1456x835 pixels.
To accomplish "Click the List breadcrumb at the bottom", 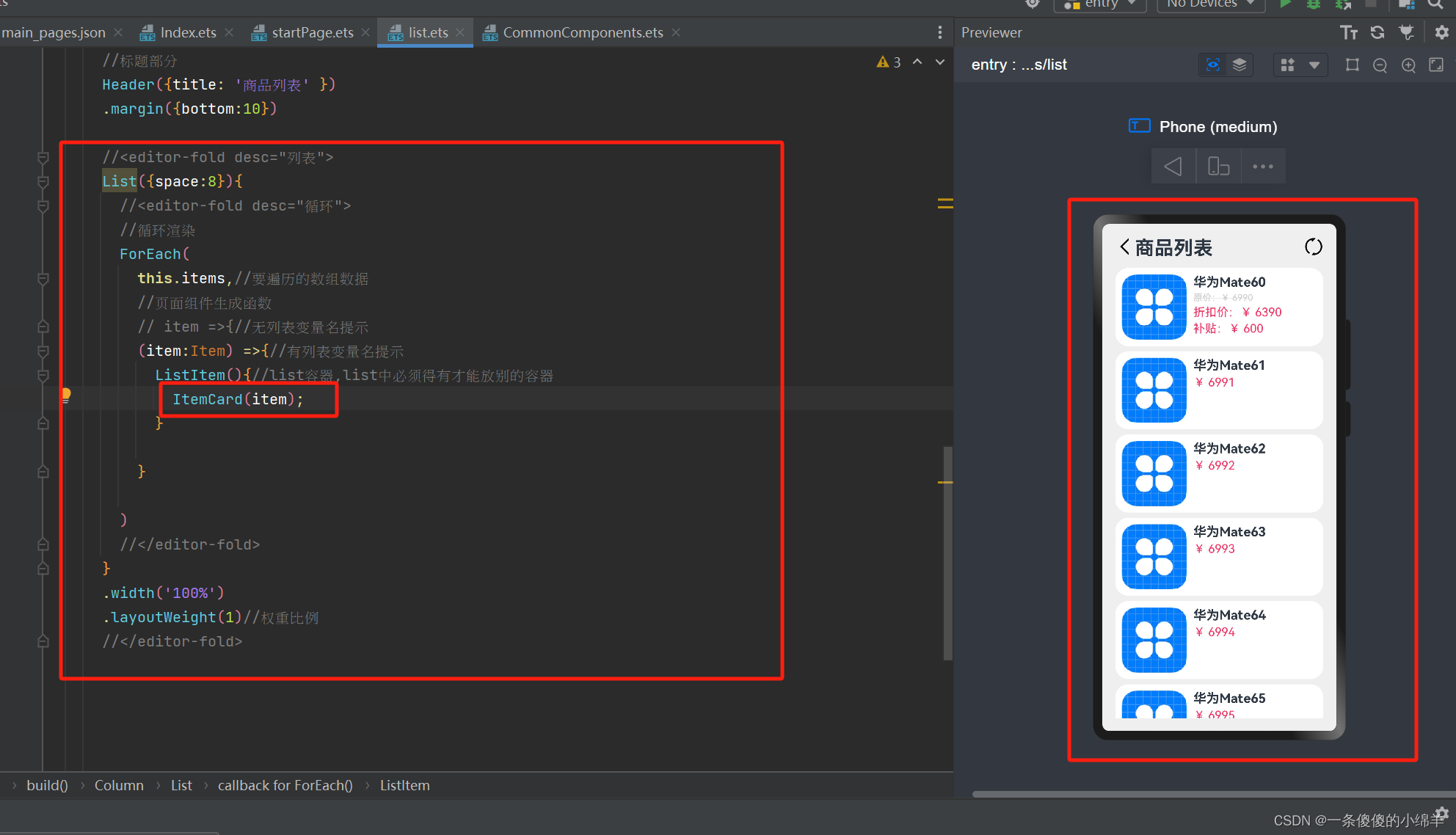I will tap(181, 785).
